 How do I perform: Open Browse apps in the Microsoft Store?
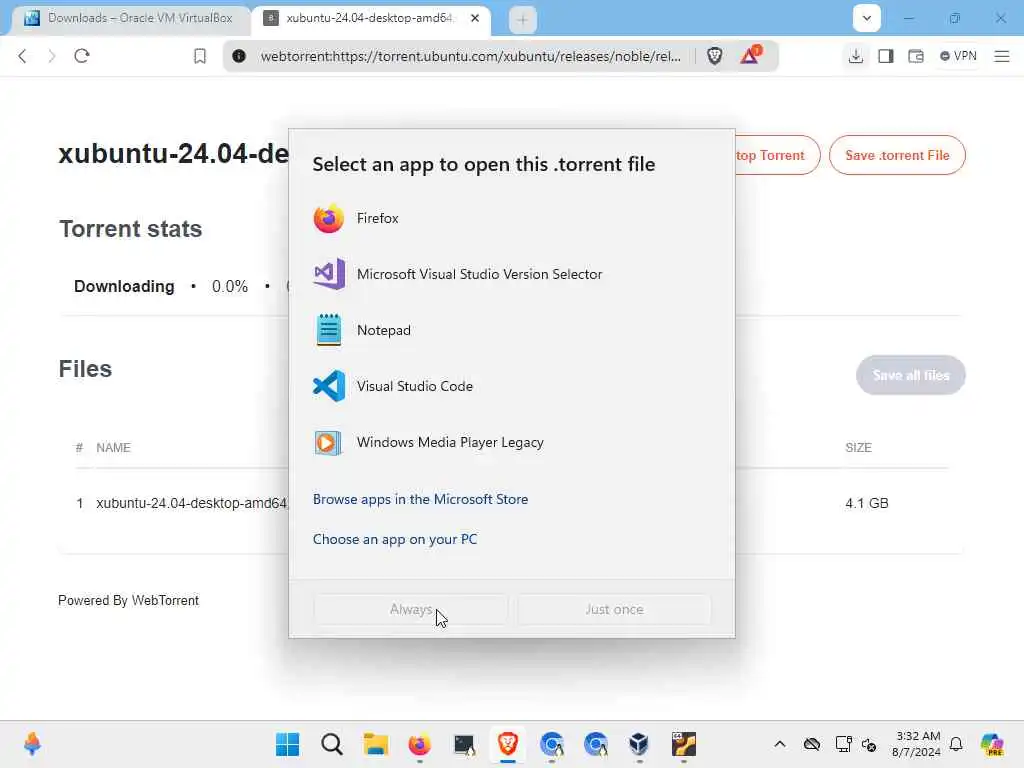click(421, 499)
